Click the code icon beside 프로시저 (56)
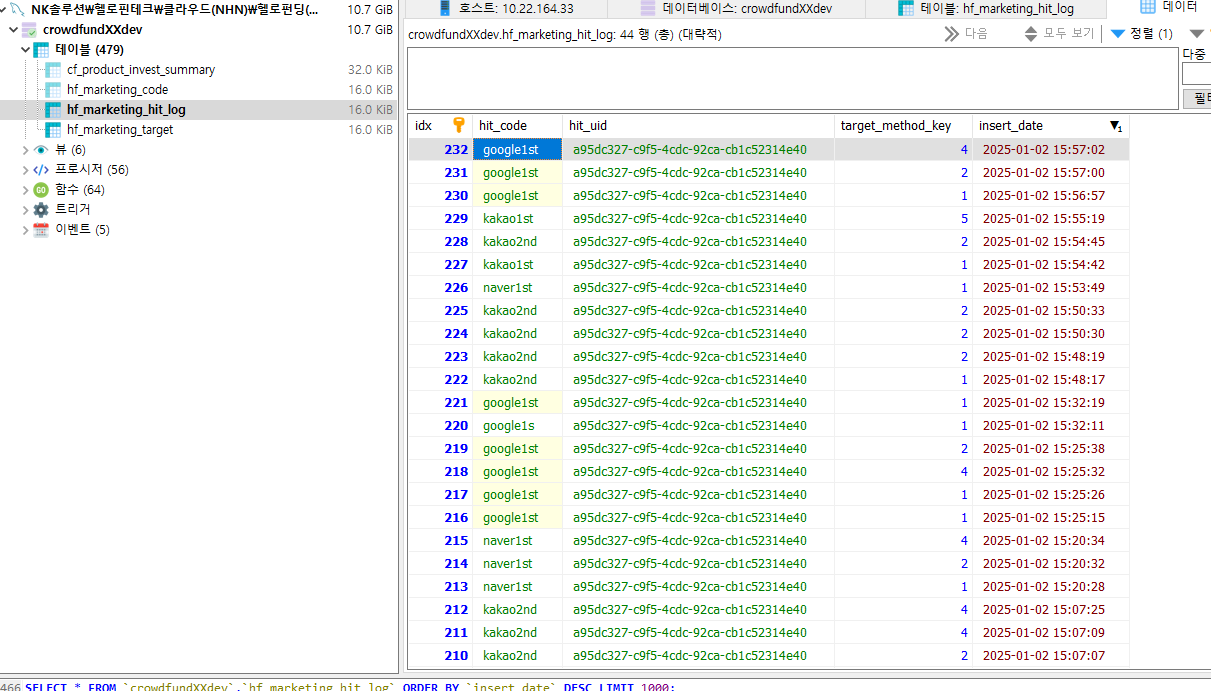 pyautogui.click(x=41, y=170)
